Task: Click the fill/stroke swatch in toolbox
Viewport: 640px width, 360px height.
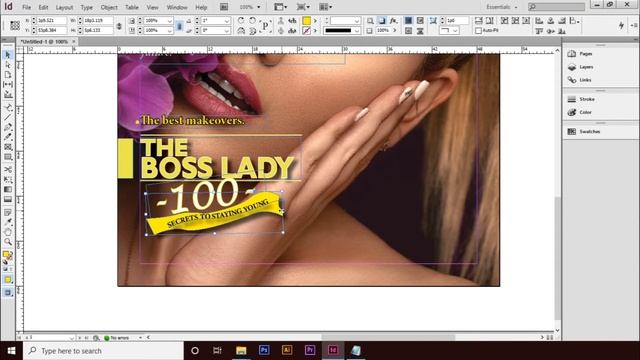Action: tap(7, 256)
